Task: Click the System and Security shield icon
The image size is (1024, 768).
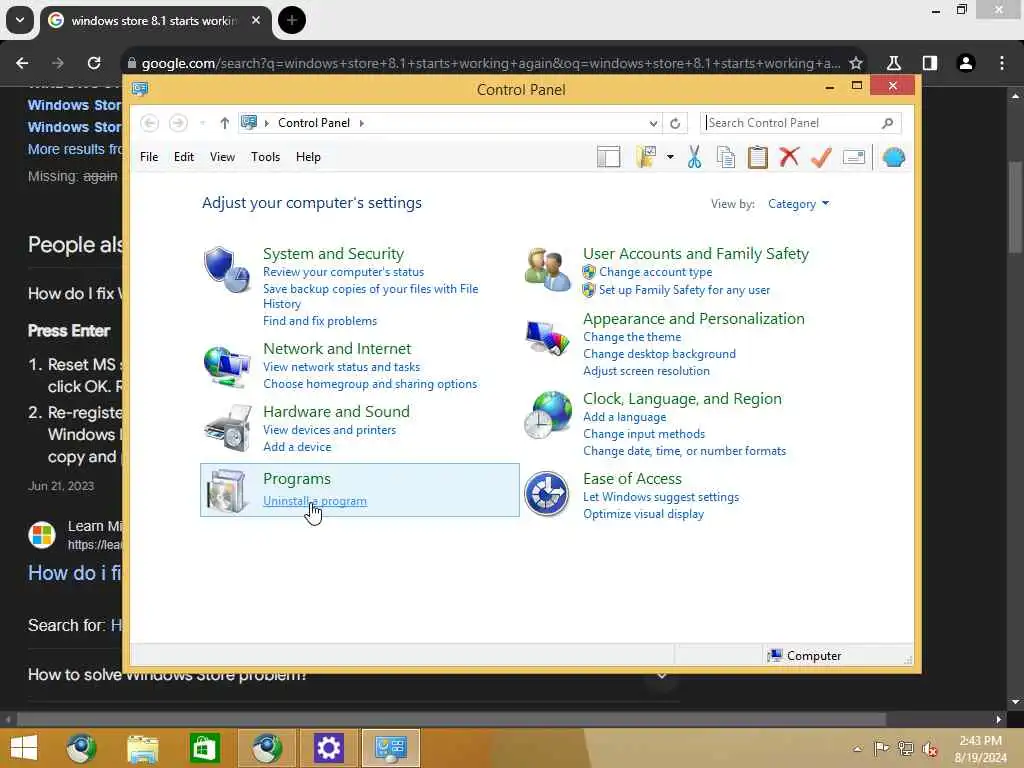Action: click(x=226, y=269)
